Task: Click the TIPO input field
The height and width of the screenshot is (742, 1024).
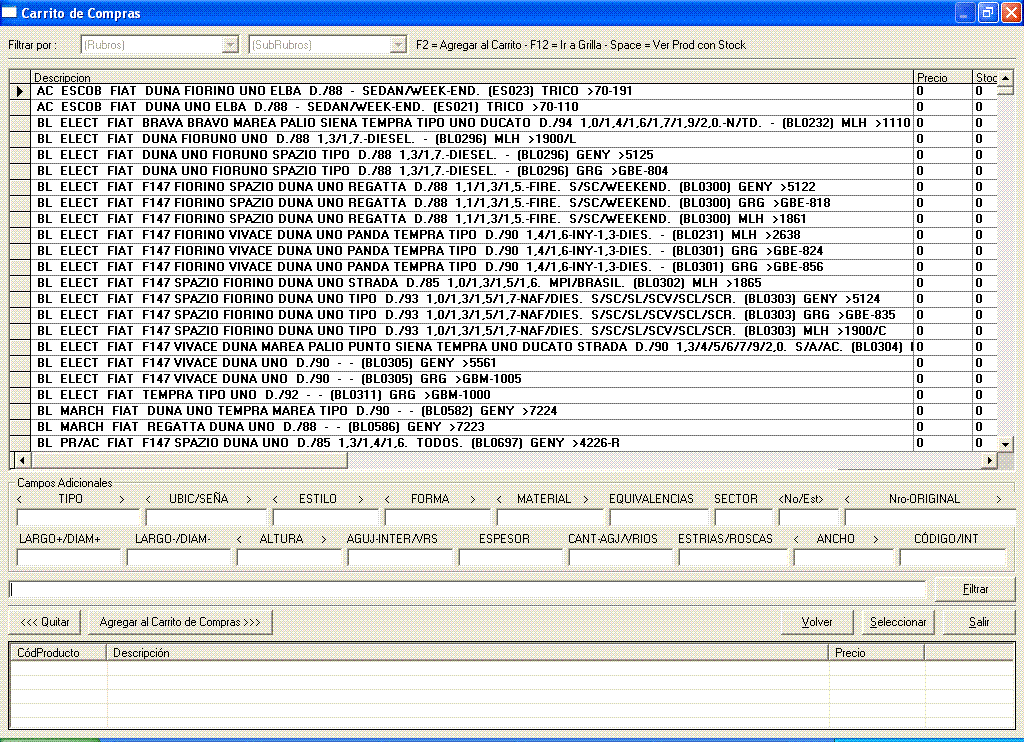Action: [x=78, y=518]
